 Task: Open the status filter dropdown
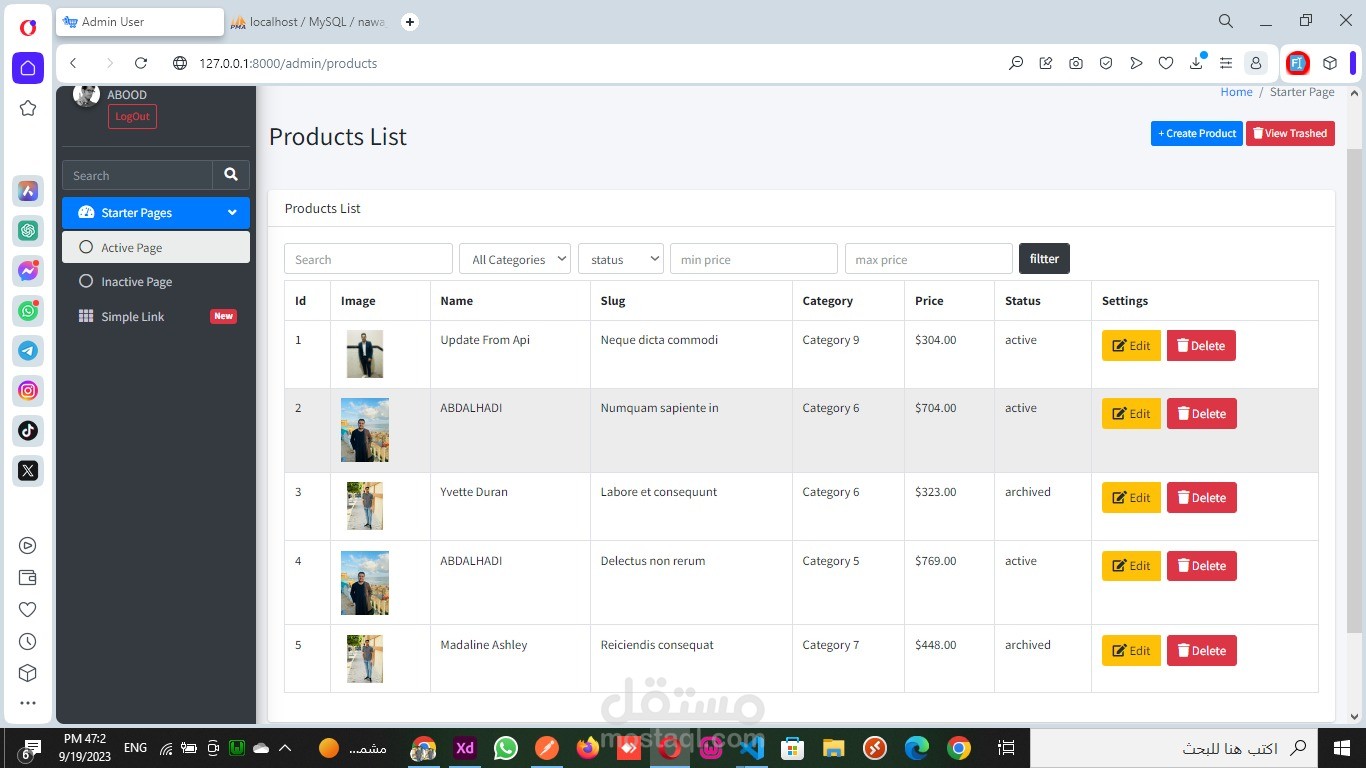click(x=621, y=259)
